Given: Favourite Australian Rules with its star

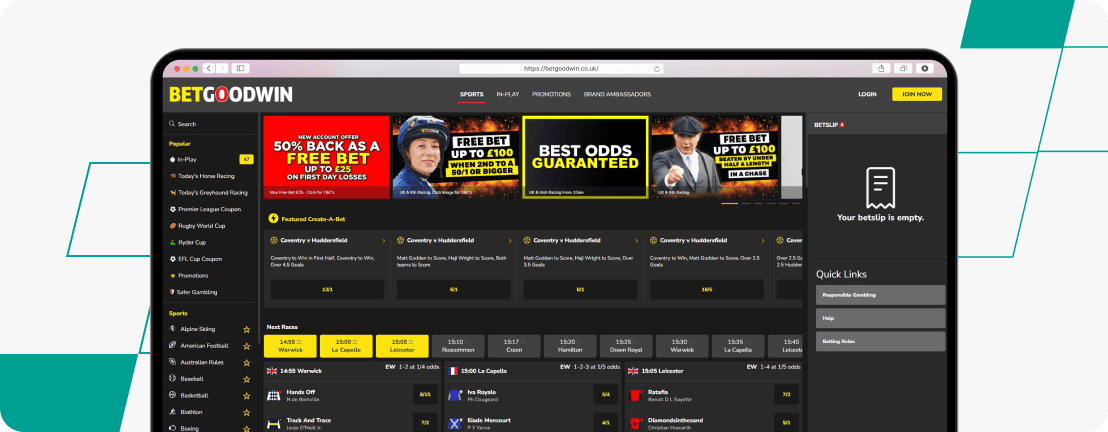Looking at the screenshot, I should (247, 363).
